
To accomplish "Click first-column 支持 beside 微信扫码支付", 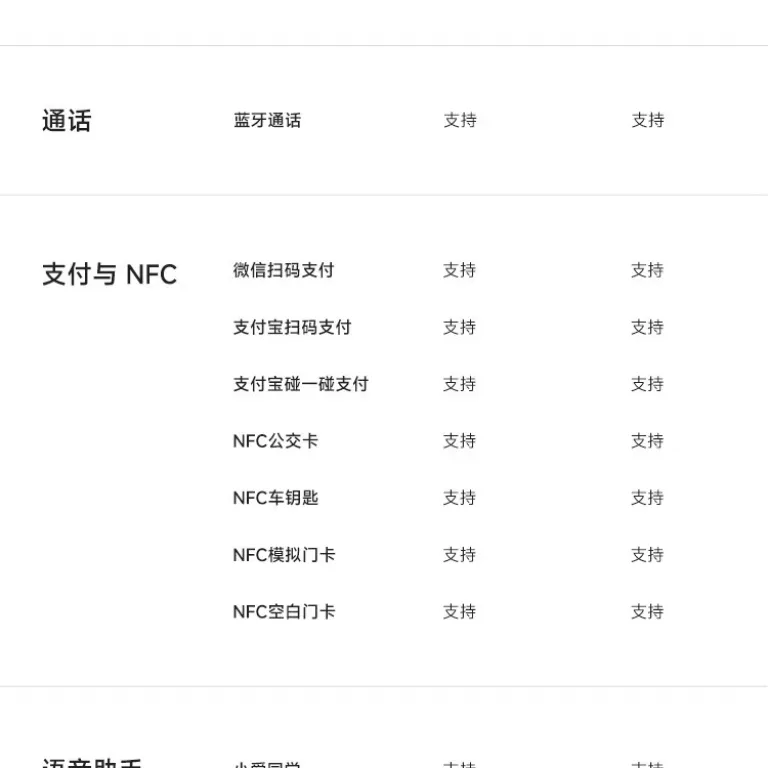I will 459,270.
